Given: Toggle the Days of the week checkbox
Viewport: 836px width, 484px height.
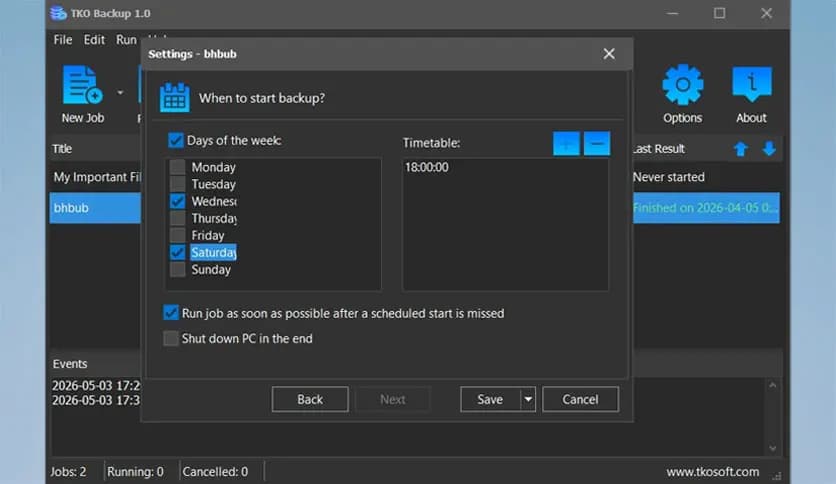Looking at the screenshot, I should (x=175, y=140).
